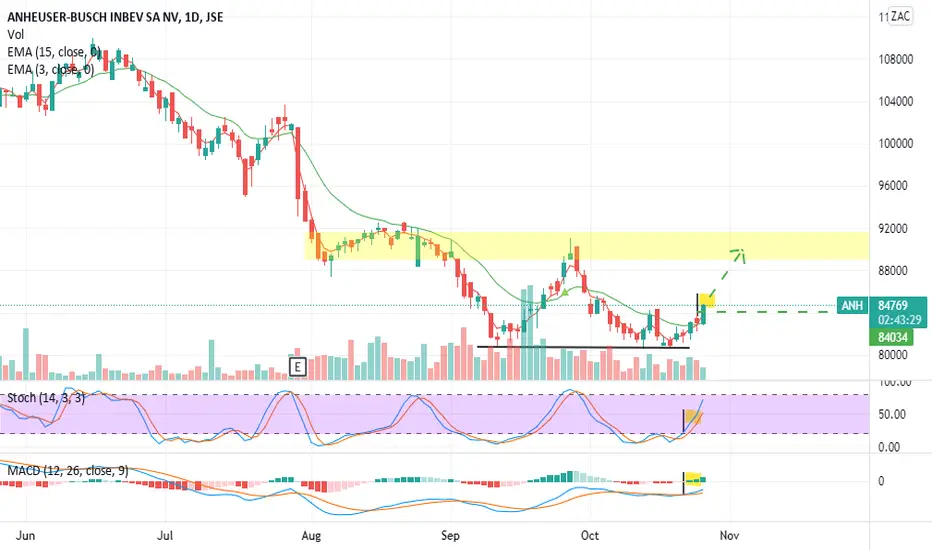Select the EMA (3, close, 0) indicator label
The height and width of the screenshot is (550, 932).
pos(51,70)
